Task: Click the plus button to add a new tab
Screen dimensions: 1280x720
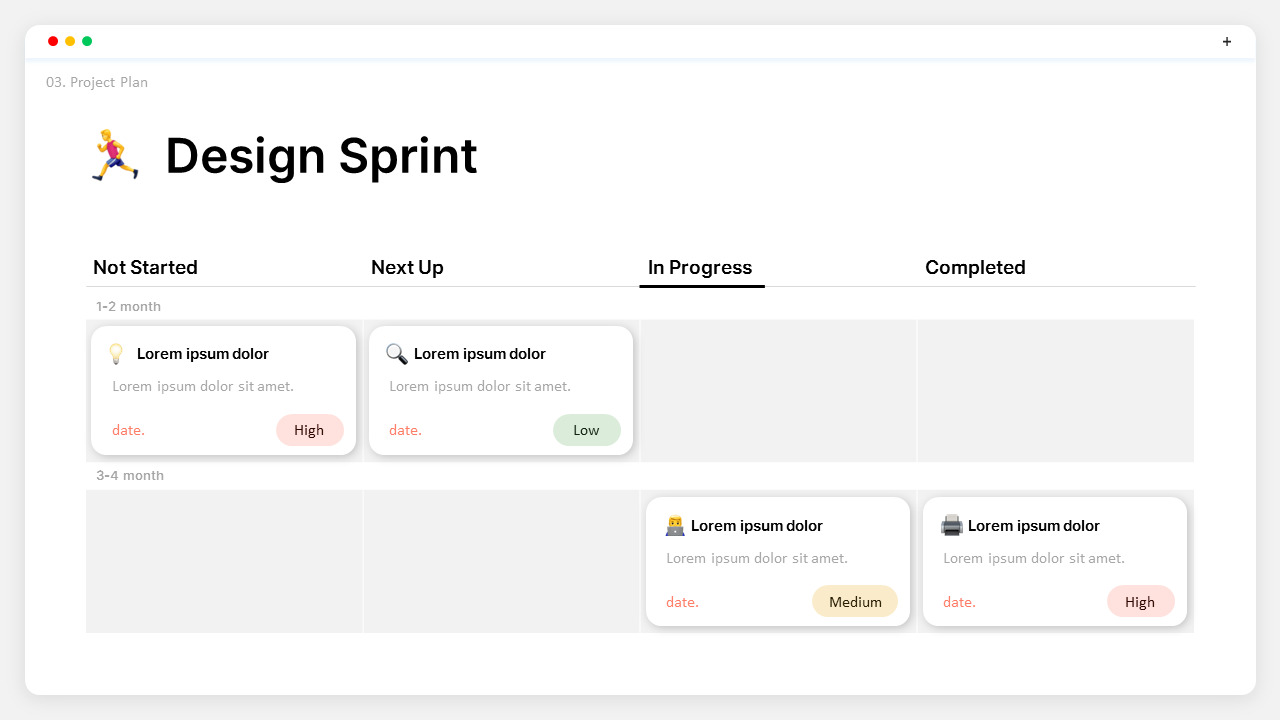Action: click(x=1226, y=42)
